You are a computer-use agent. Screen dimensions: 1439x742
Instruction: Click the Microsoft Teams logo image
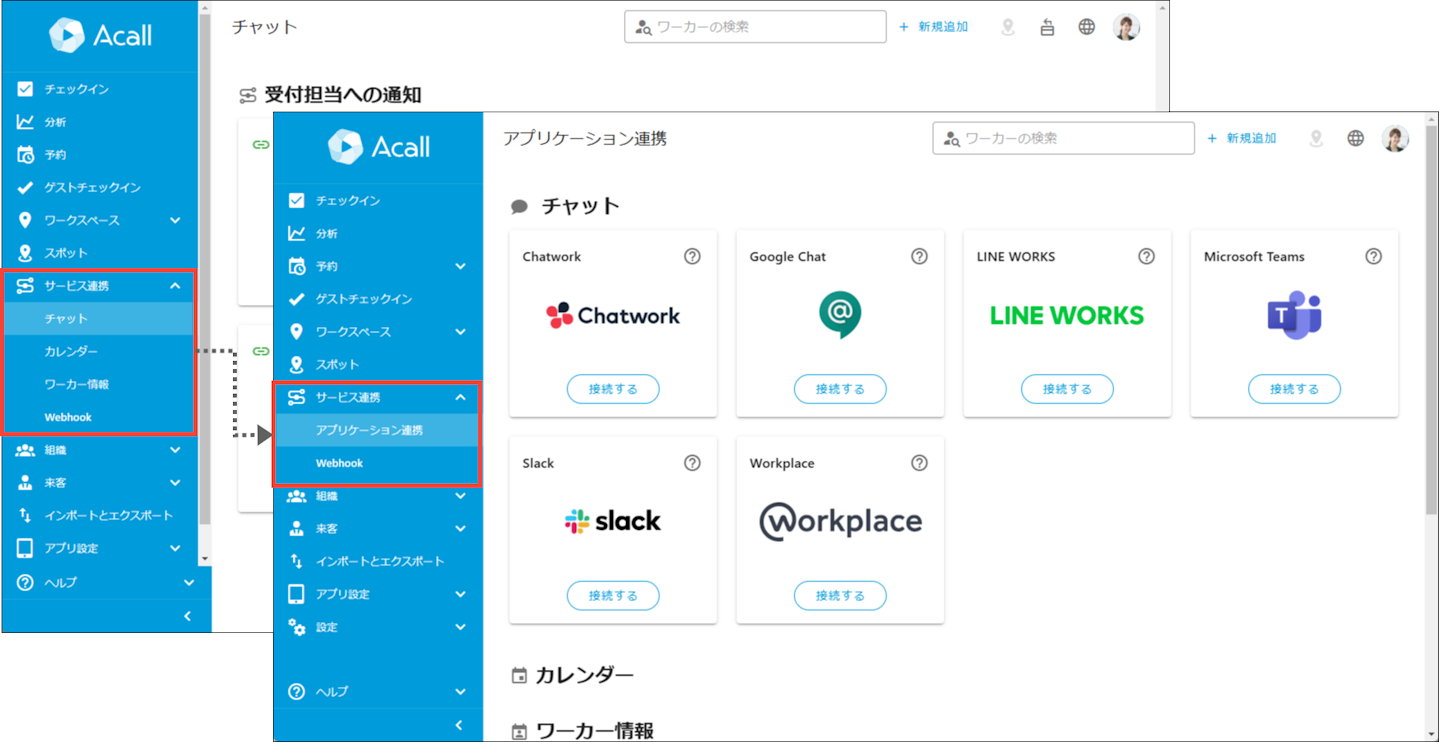pyautogui.click(x=1294, y=315)
